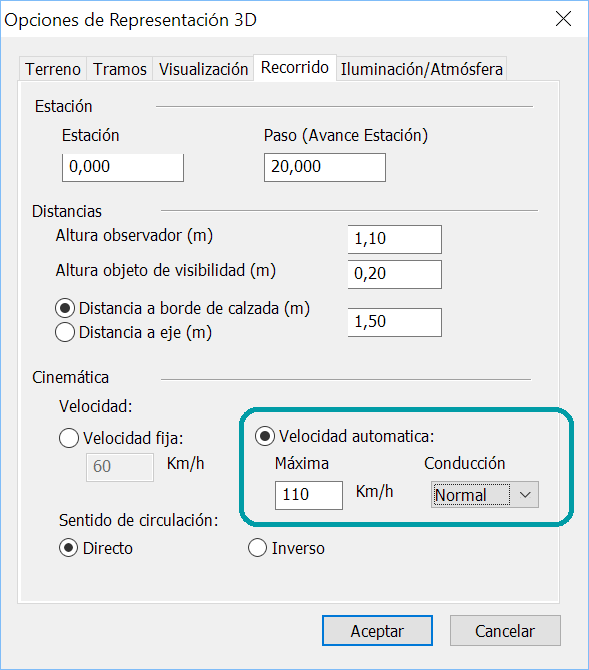Click the Altura objeto de visibilidad field
Viewport: 589px width, 670px height.
click(x=395, y=274)
